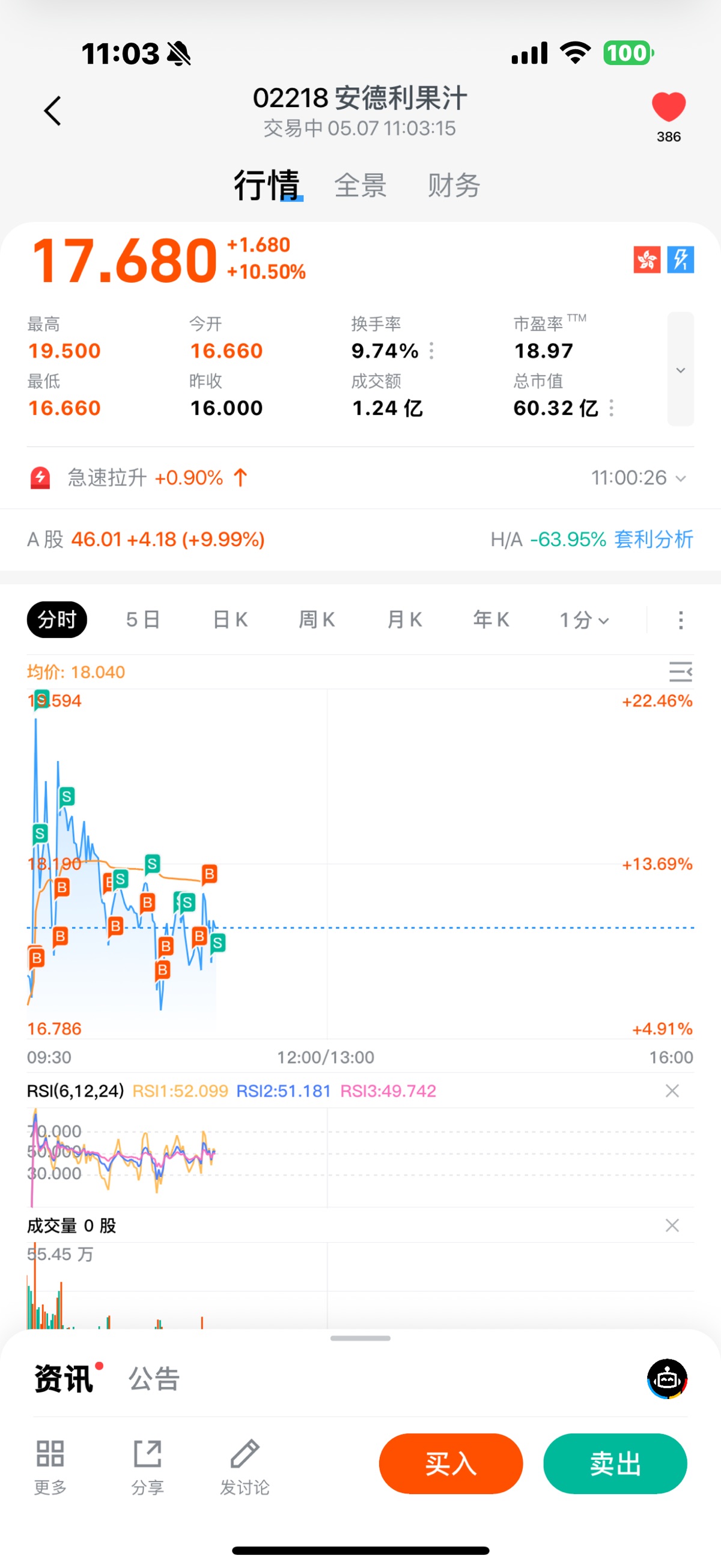Tap the Hong Kong market flag icon
The height and width of the screenshot is (1568, 721).
[x=646, y=260]
